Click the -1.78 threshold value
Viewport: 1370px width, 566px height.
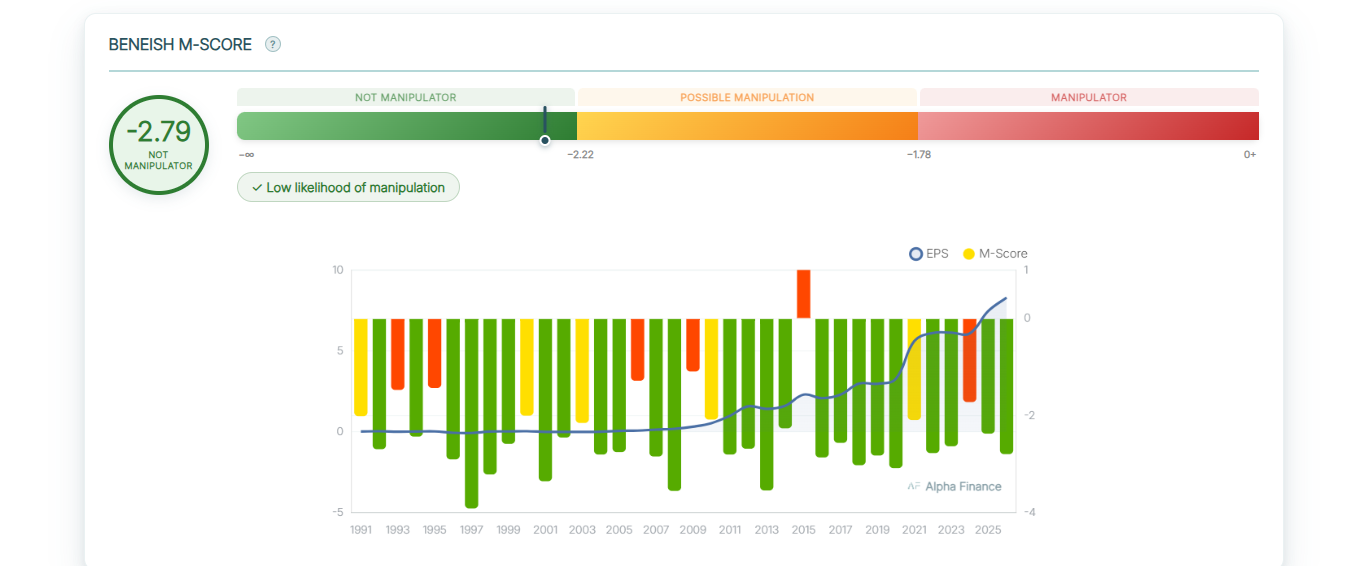[x=919, y=155]
